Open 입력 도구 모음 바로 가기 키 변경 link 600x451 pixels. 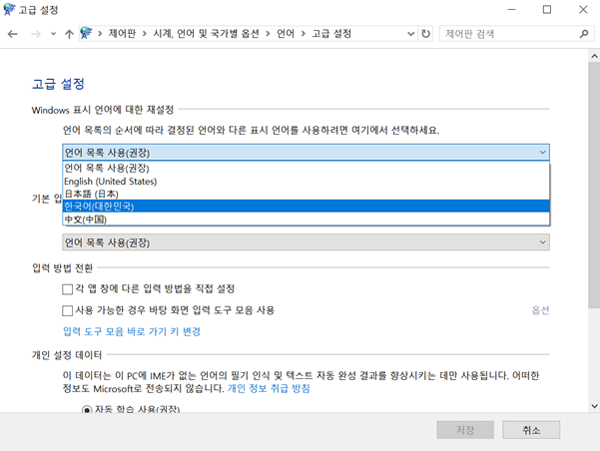[x=132, y=331]
